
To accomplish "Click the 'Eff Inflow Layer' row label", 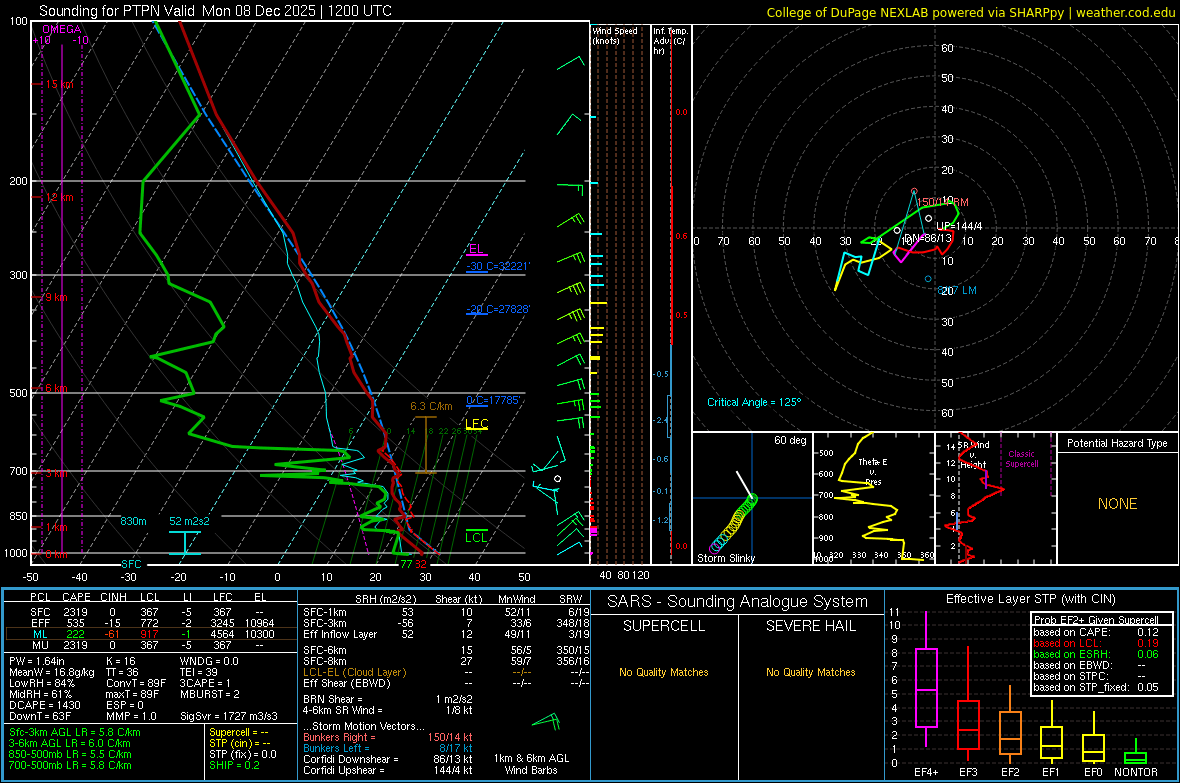I will [339, 634].
